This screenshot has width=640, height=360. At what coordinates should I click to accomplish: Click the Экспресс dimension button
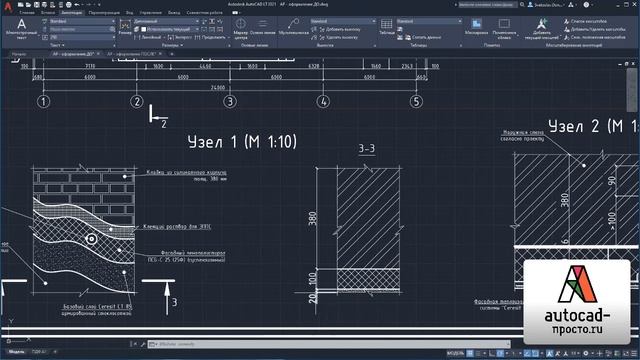click(179, 37)
